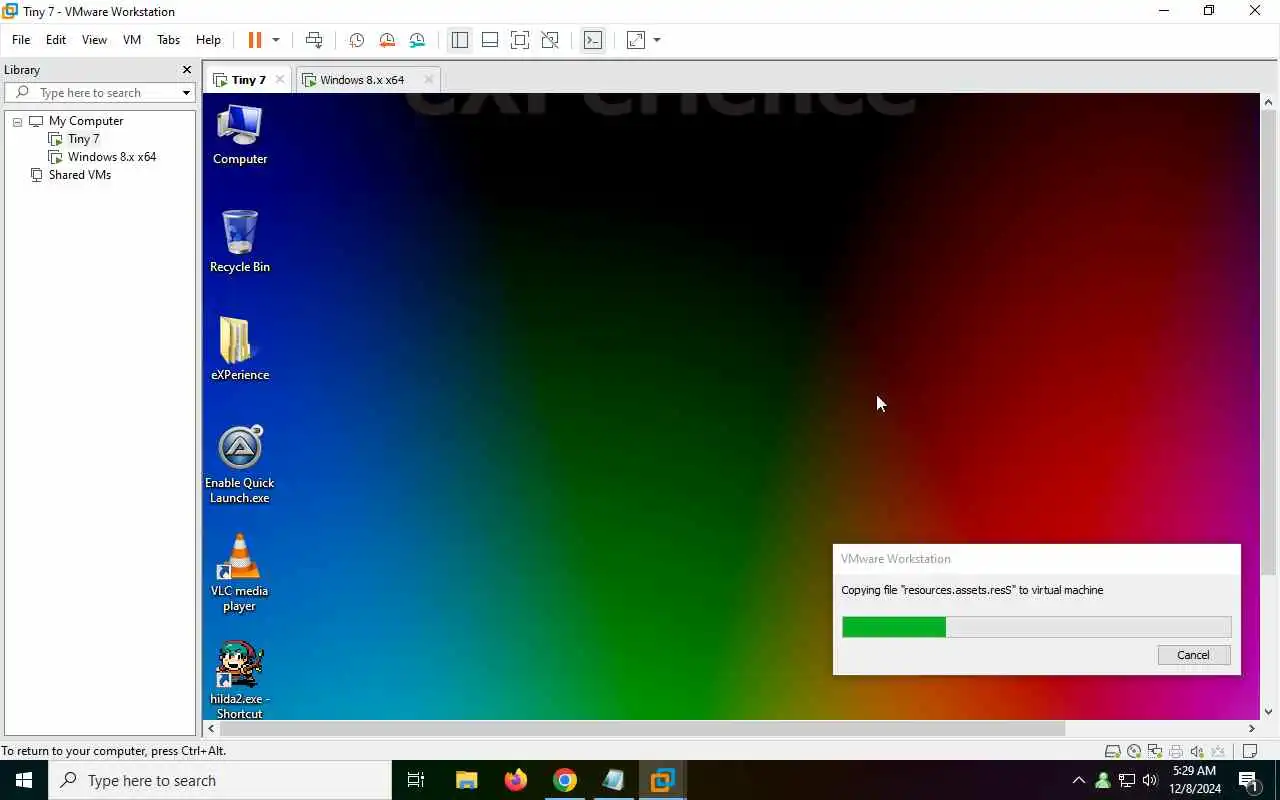Pause the virtual machine with the orange pause icon
The image size is (1280, 800).
pyautogui.click(x=255, y=40)
